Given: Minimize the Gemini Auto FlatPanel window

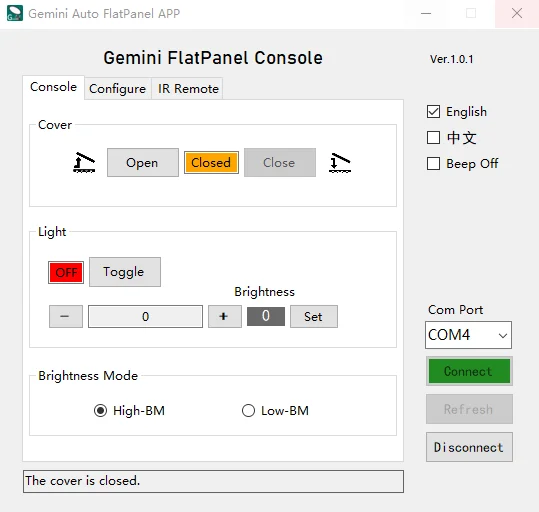Looking at the screenshot, I should (426, 13).
